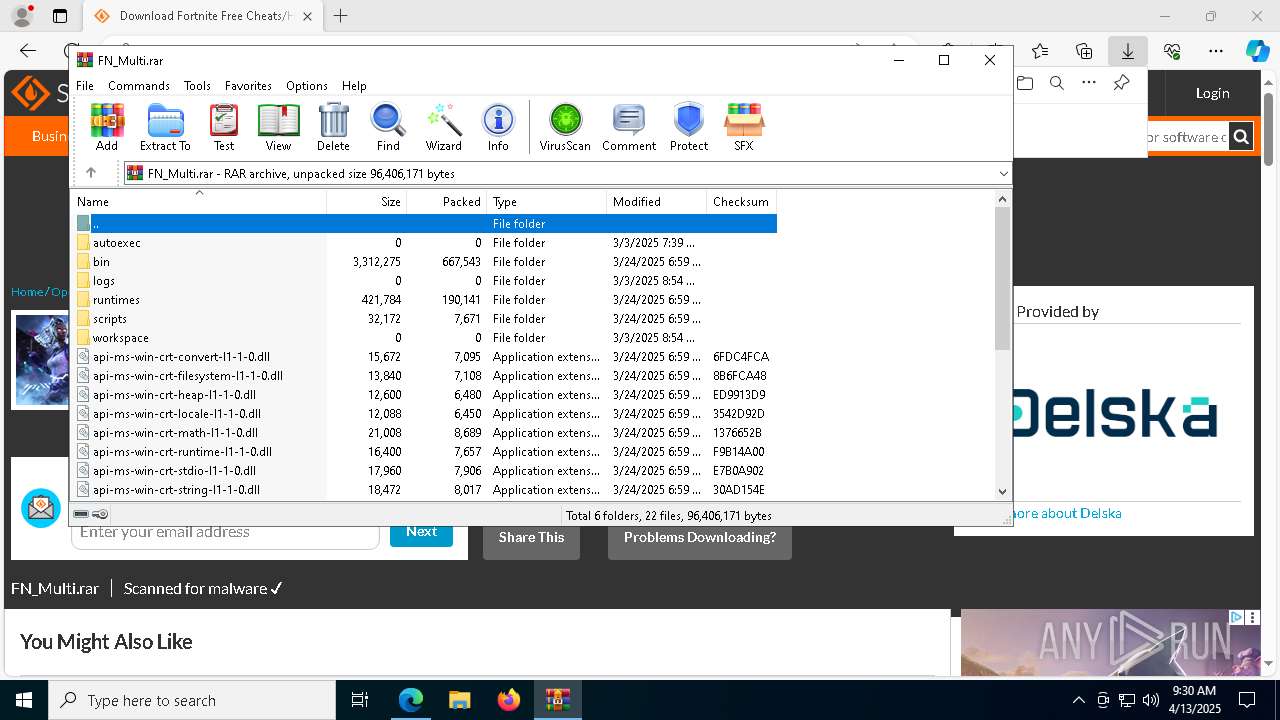
Task: Click the Add toolbar icon in WinRAR
Action: point(107,127)
